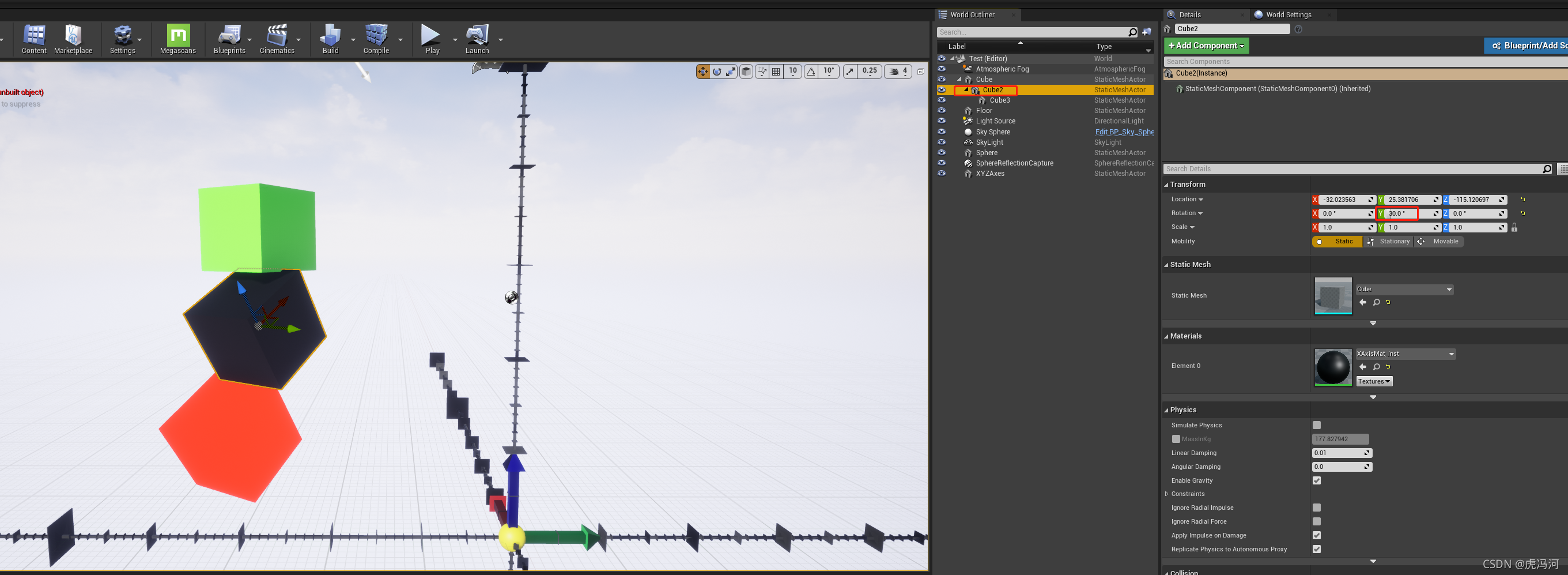This screenshot has width=1568, height=575.
Task: Toggle visibility eye for Cube2 actor
Action: click(942, 90)
